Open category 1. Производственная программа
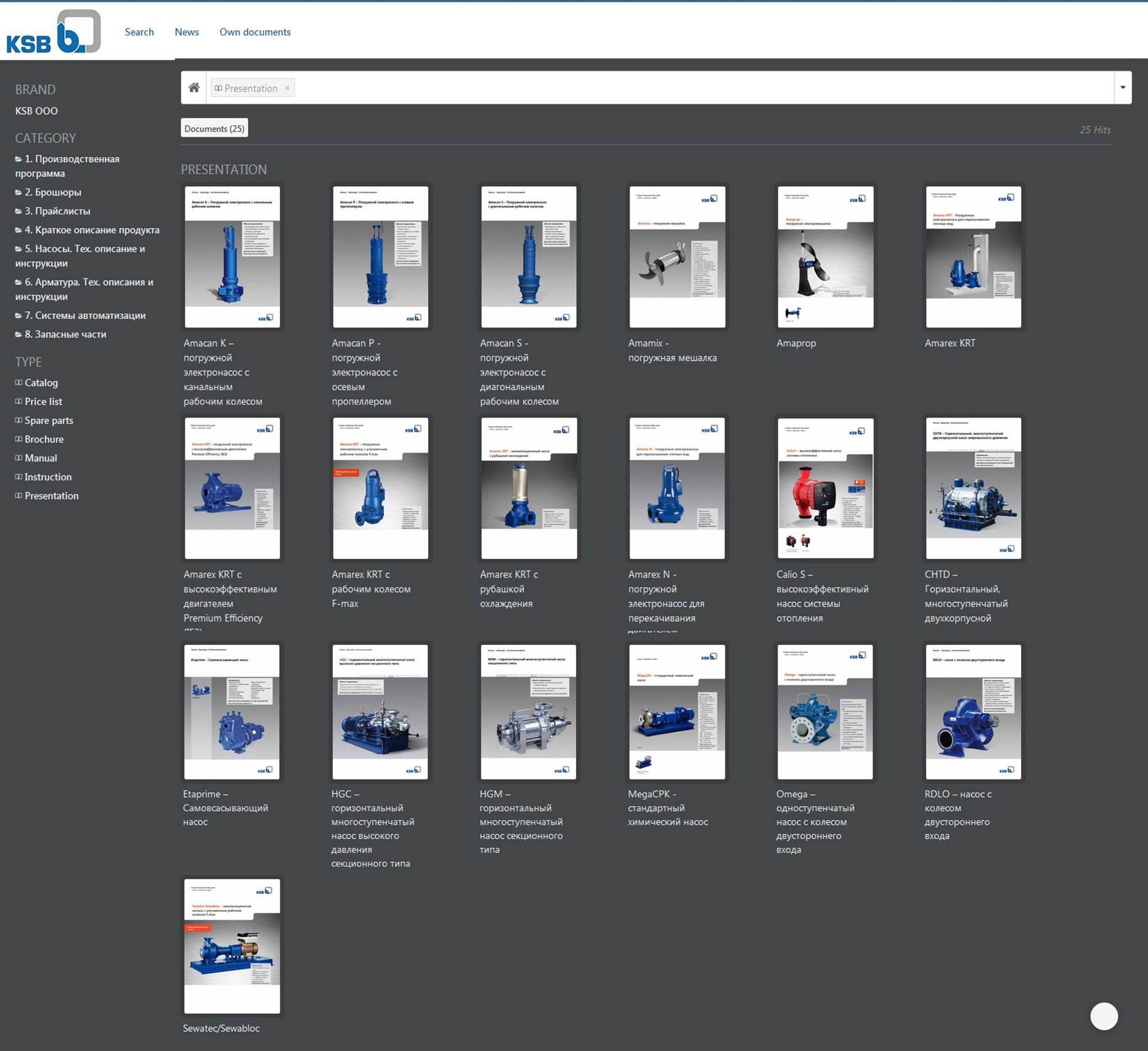This screenshot has height=1051, width=1148. [67, 166]
